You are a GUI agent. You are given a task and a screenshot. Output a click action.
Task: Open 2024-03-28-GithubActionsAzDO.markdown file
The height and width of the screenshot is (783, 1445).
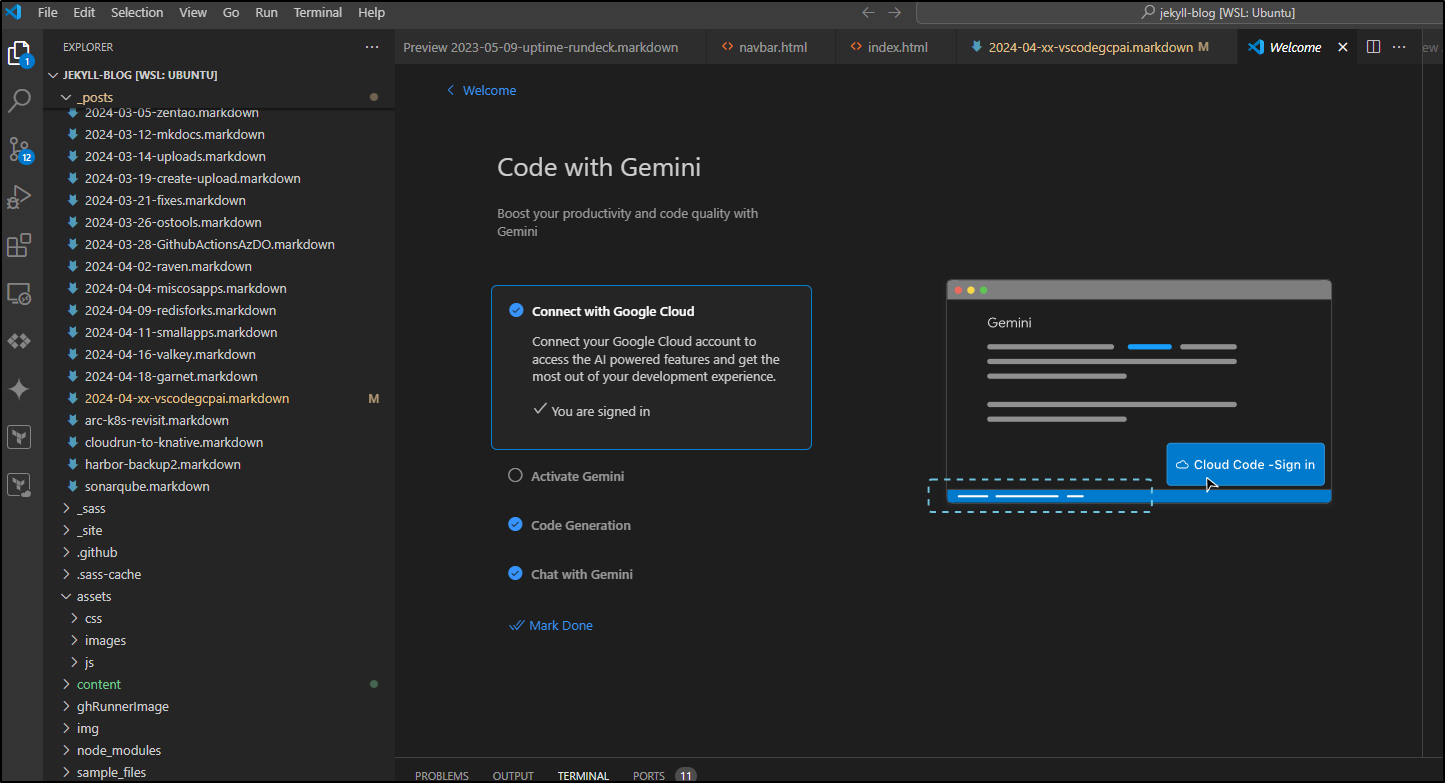pos(209,244)
